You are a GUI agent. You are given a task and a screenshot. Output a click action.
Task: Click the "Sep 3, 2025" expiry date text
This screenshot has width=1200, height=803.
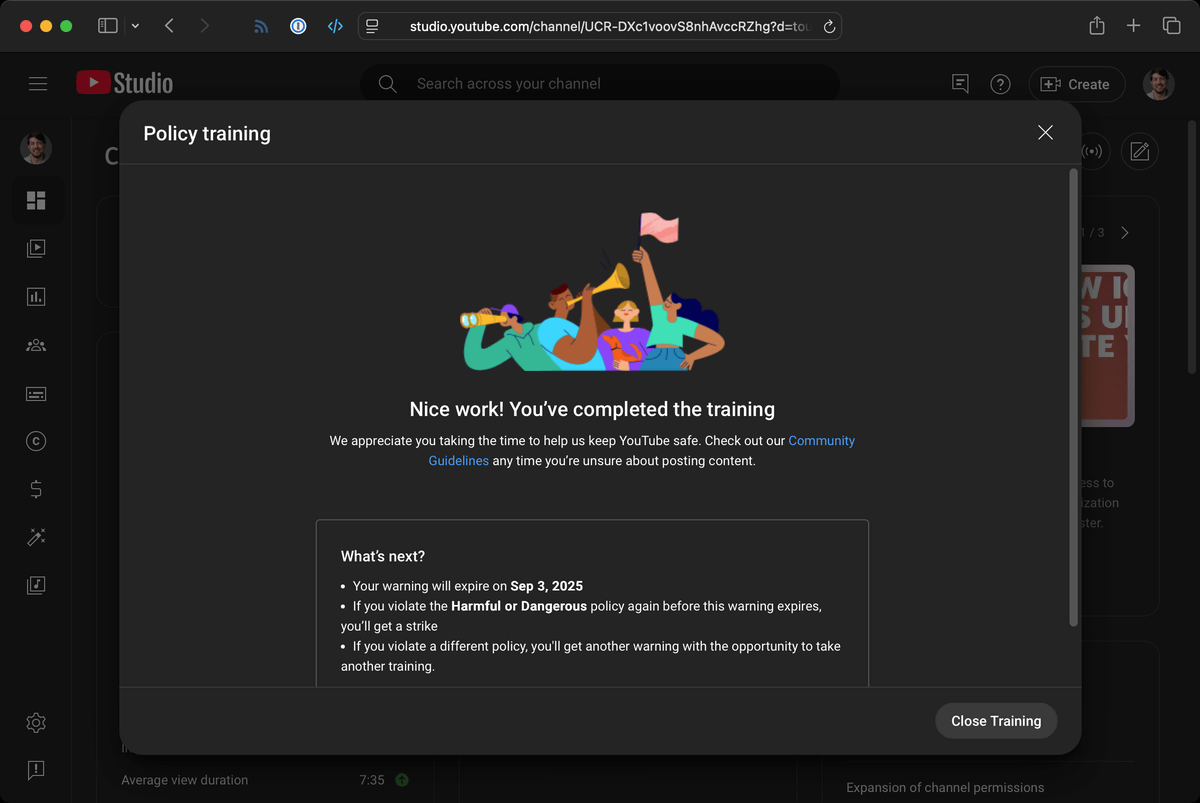547,586
